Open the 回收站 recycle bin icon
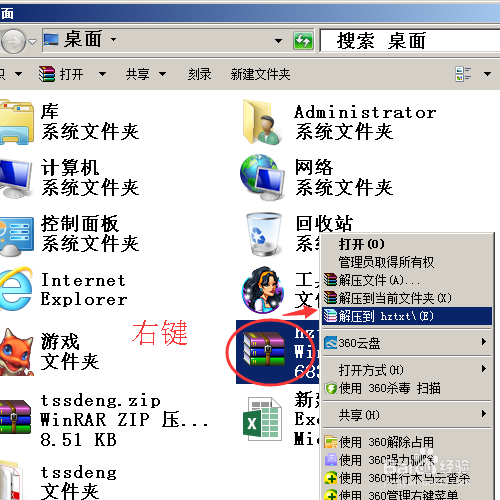 click(x=264, y=234)
